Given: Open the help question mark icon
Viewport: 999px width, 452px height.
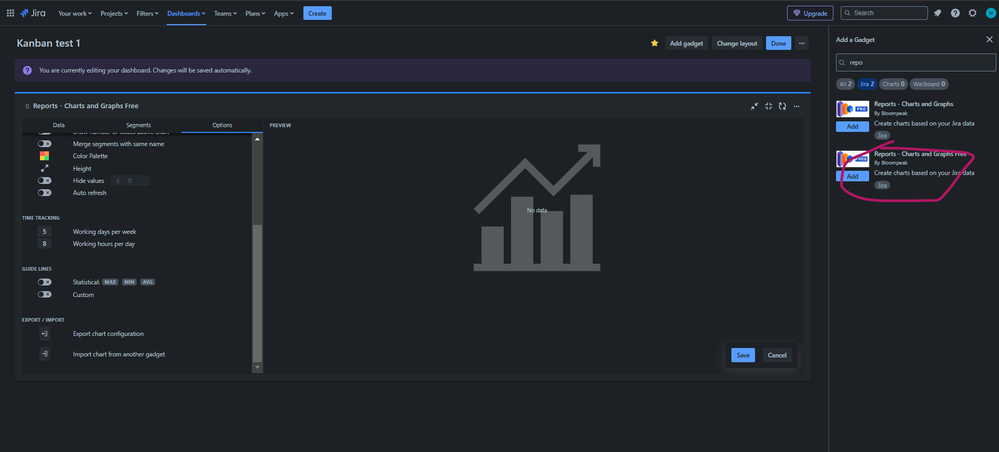Looking at the screenshot, I should [955, 13].
